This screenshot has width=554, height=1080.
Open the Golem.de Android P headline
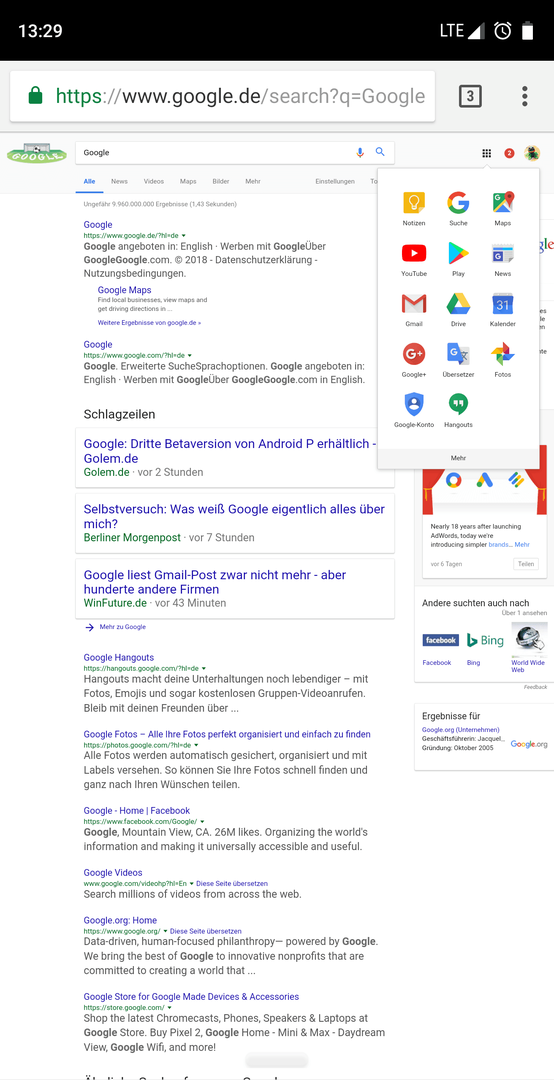(231, 451)
